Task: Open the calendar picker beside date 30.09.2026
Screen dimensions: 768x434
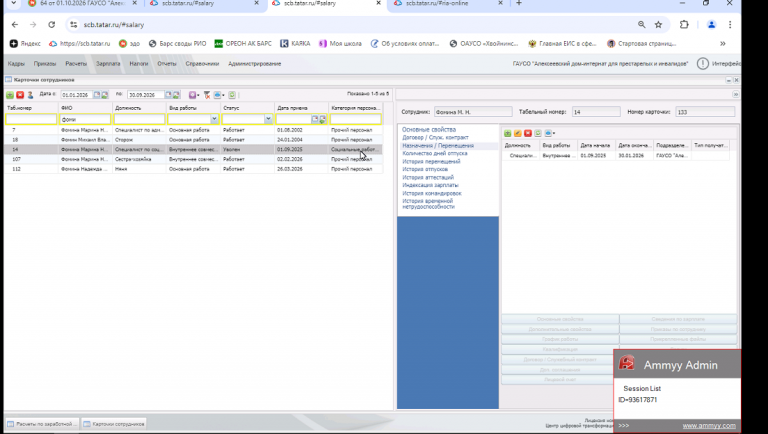Action: [168, 95]
